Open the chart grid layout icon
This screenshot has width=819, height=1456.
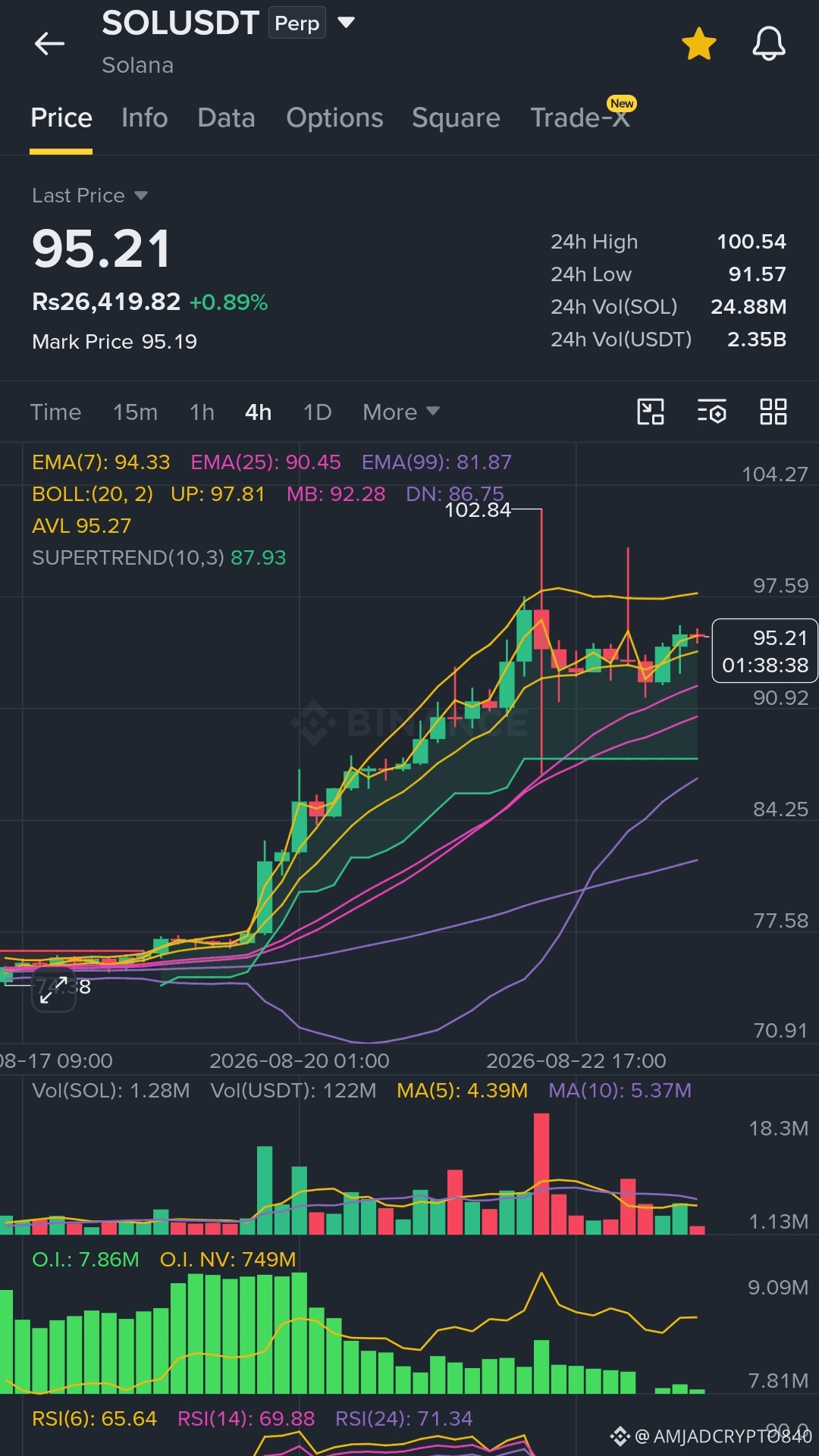(x=773, y=412)
